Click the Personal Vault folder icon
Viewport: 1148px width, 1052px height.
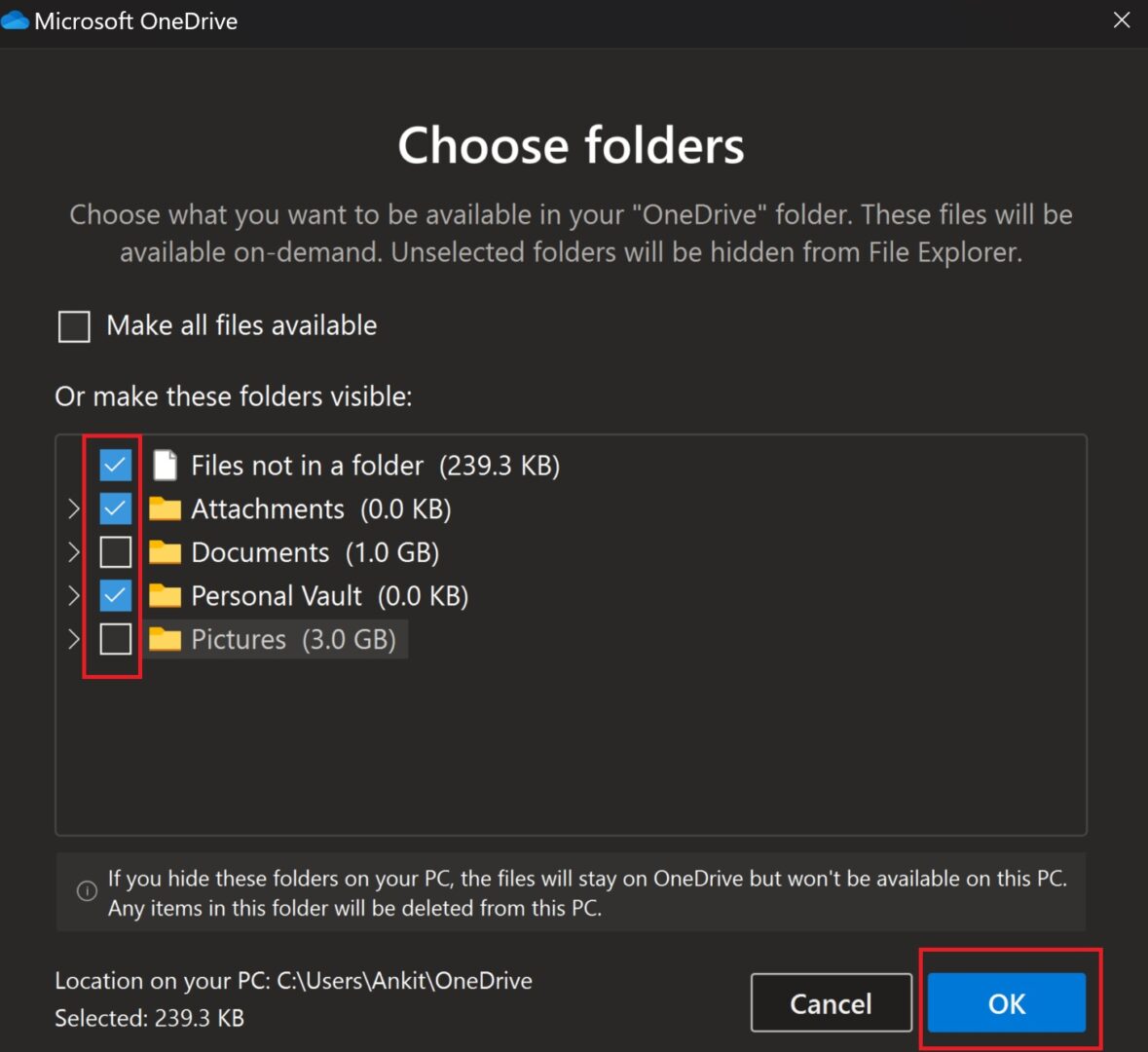165,595
